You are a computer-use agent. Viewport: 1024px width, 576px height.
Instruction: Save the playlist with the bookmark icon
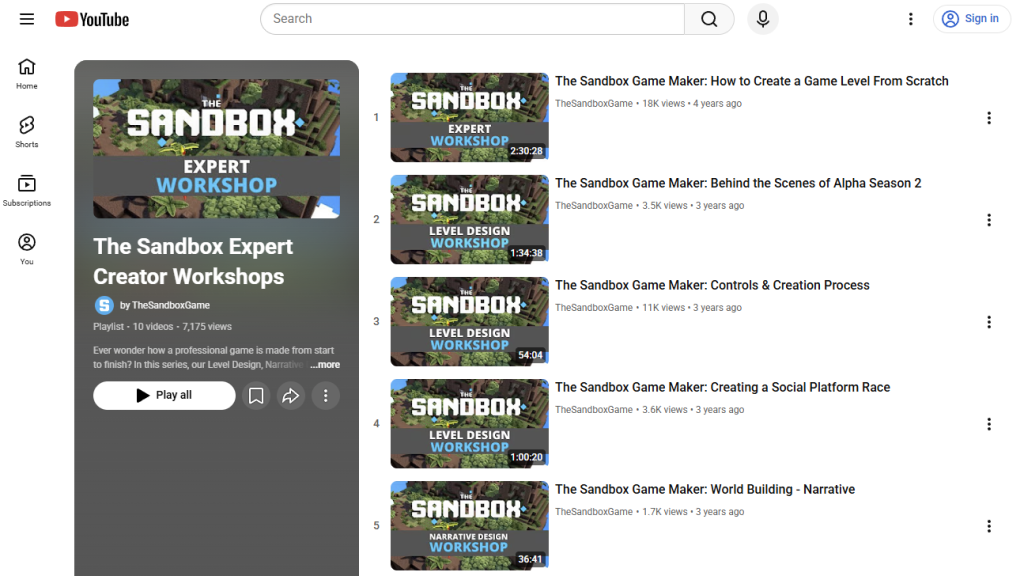[256, 395]
